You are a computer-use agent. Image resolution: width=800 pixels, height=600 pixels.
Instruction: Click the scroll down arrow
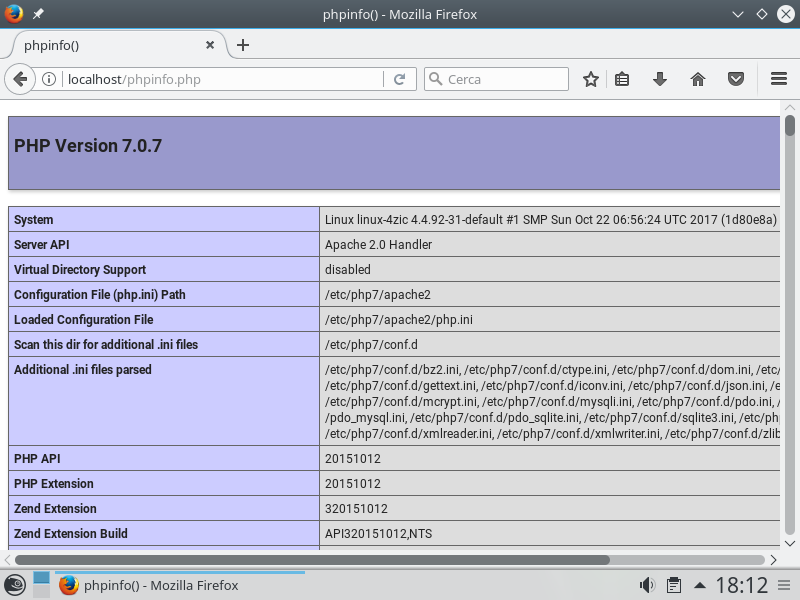[790, 544]
